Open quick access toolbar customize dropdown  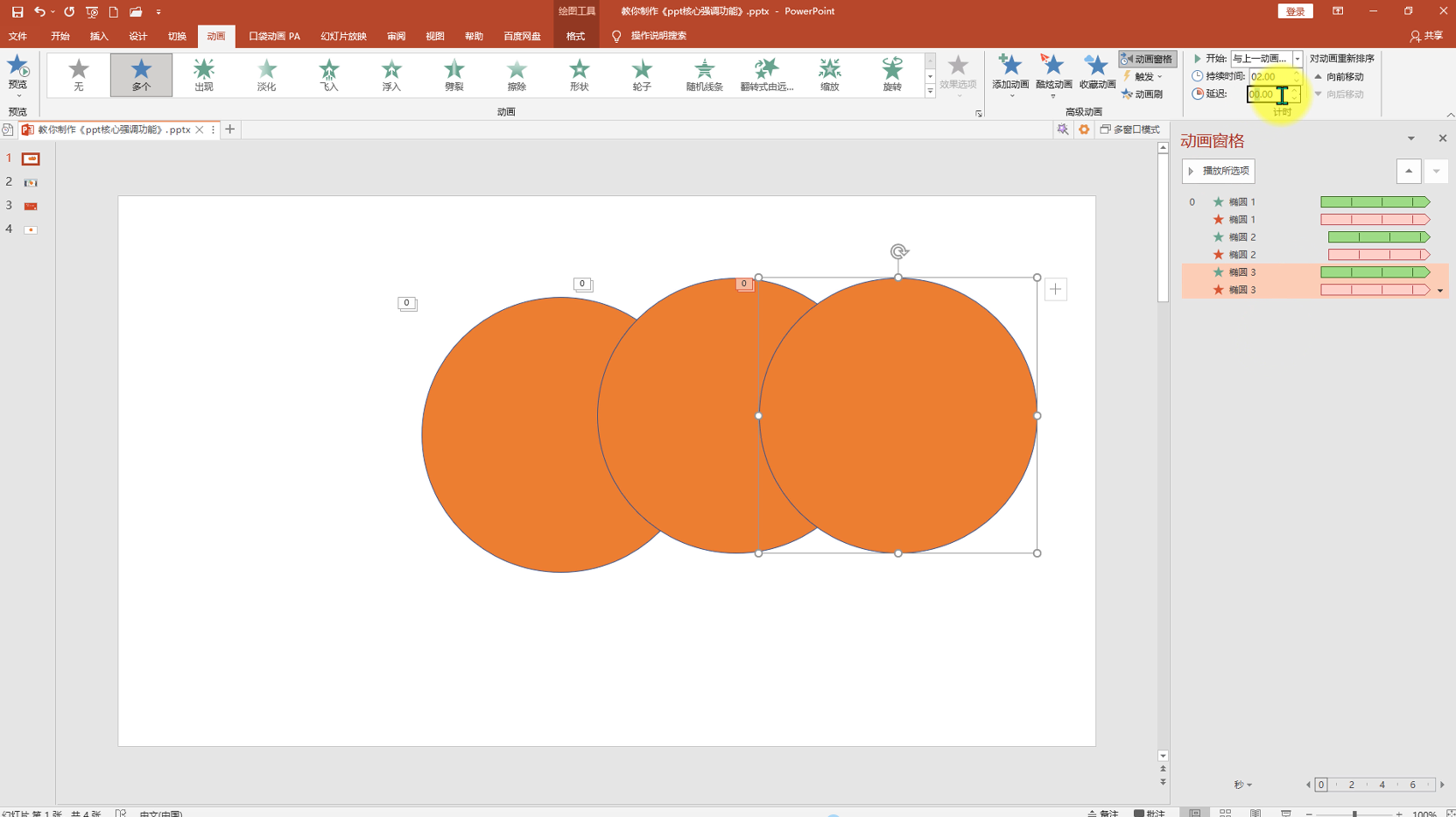pyautogui.click(x=158, y=12)
